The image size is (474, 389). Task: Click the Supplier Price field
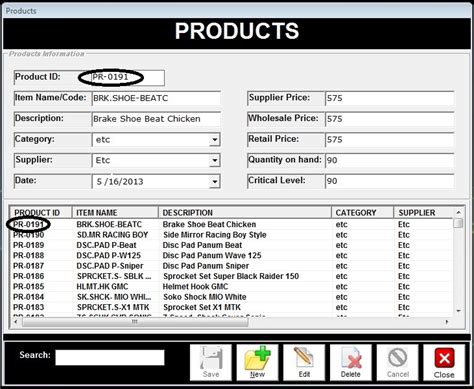tap(389, 98)
